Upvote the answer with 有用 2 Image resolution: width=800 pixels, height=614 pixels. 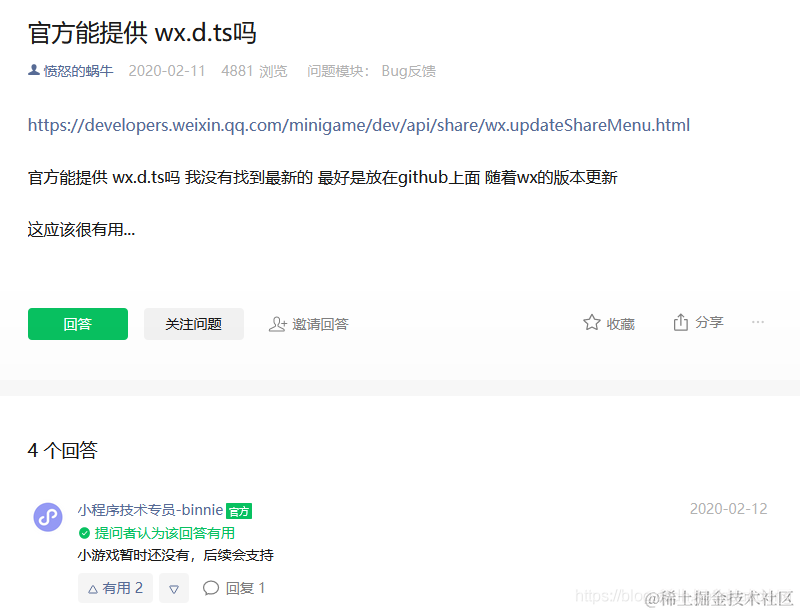coord(115,588)
